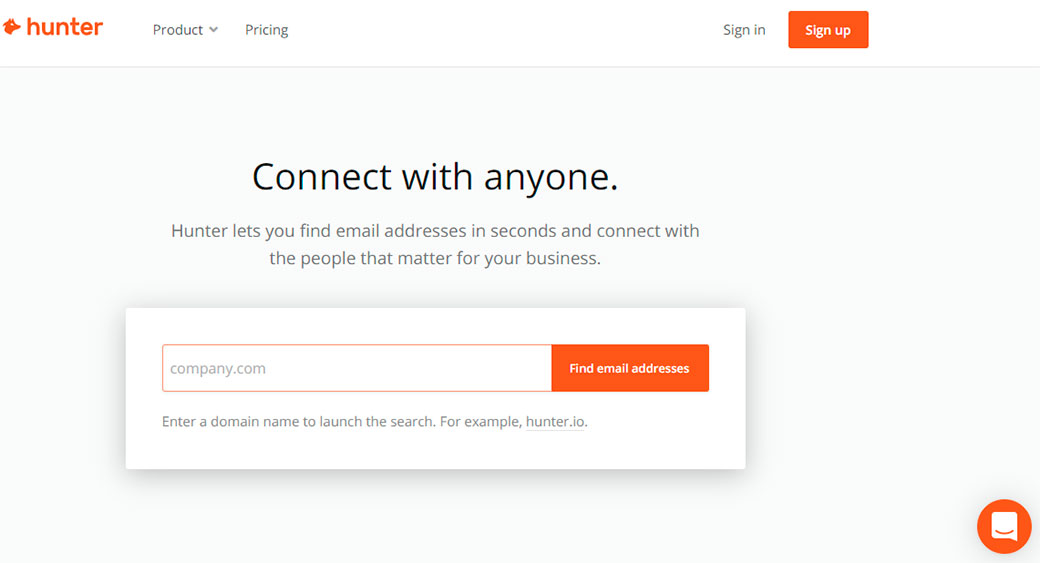Click the "Connect with anyone." heading
The height and width of the screenshot is (563, 1040).
click(x=435, y=177)
